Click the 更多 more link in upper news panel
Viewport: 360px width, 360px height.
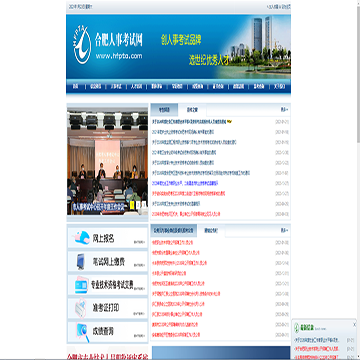(x=284, y=109)
